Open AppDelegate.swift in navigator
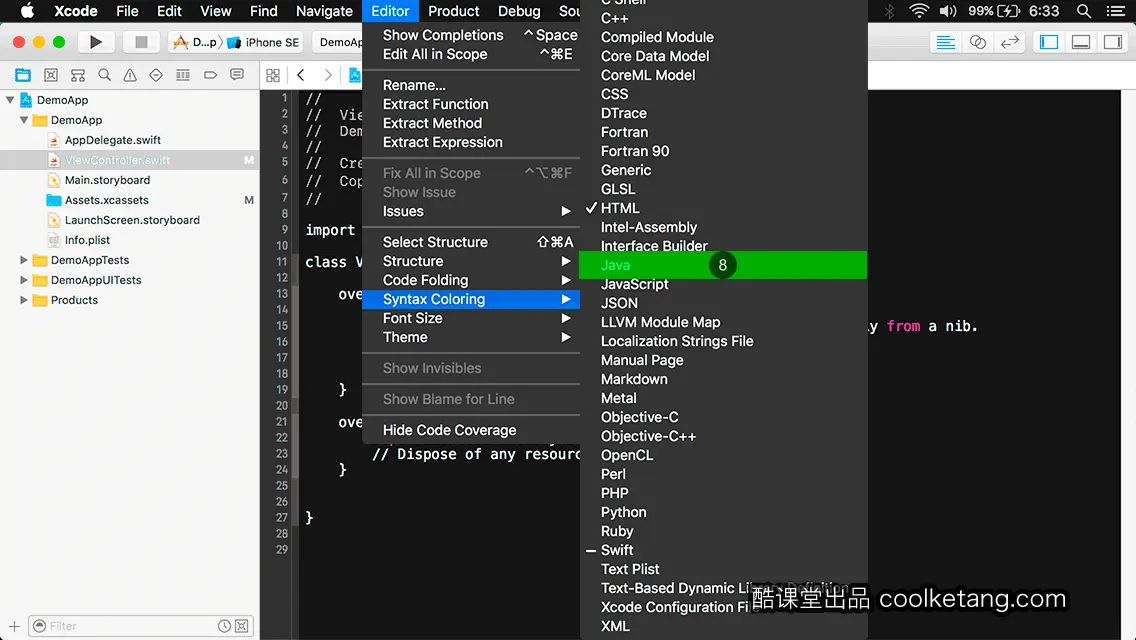 click(x=112, y=140)
